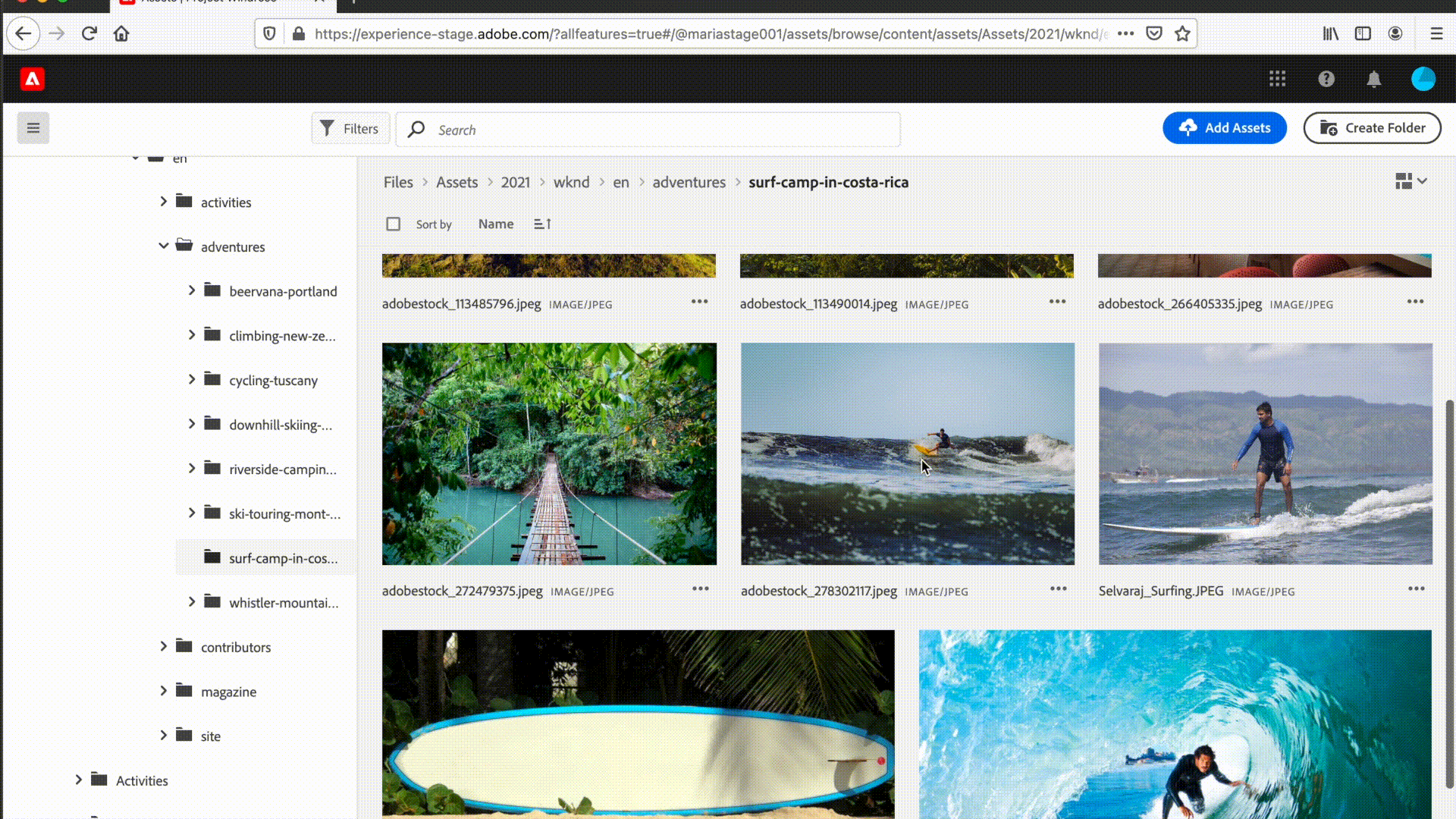Click the Adobe logo home icon

click(x=32, y=79)
